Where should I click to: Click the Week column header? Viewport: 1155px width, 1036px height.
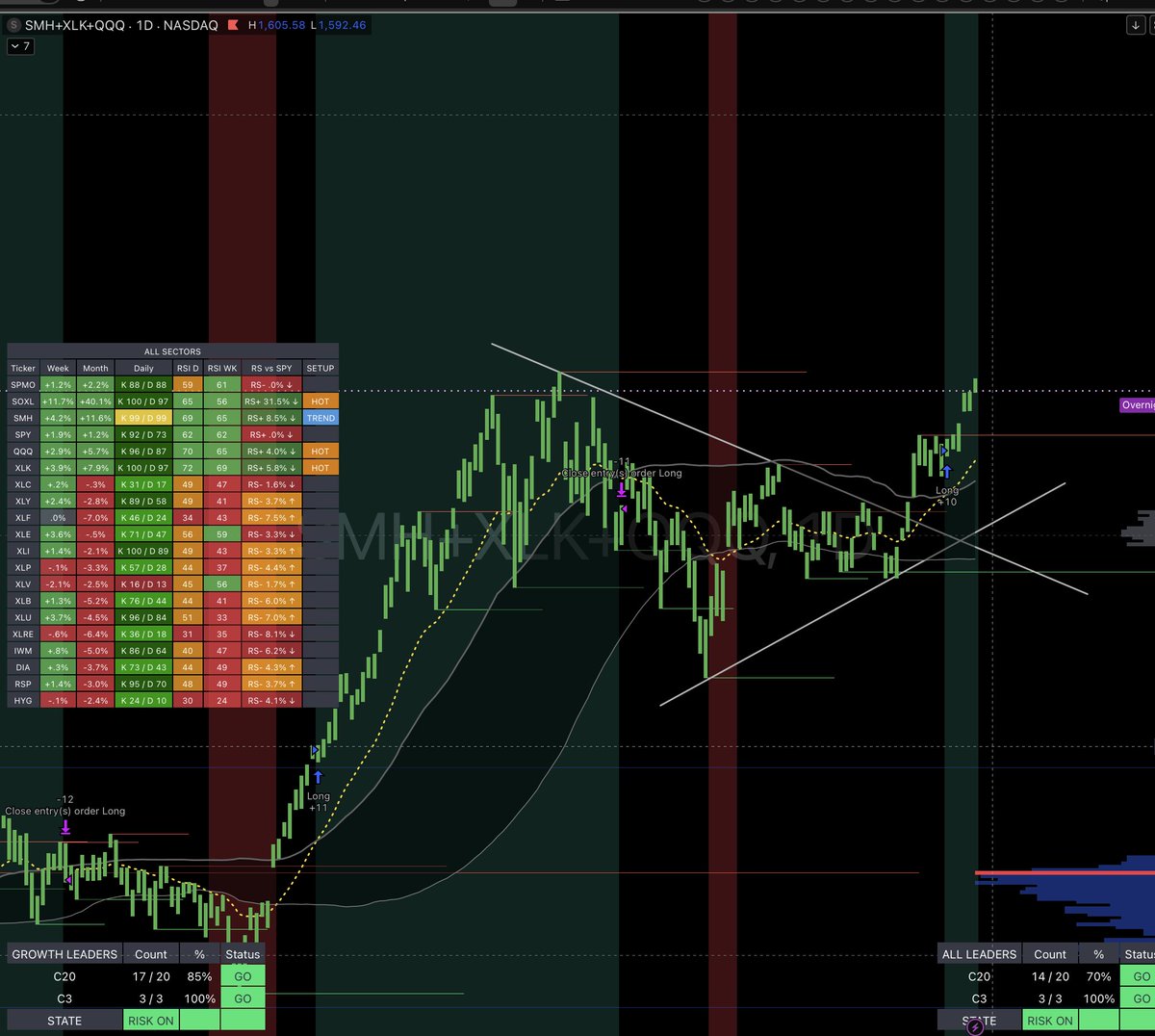point(58,368)
